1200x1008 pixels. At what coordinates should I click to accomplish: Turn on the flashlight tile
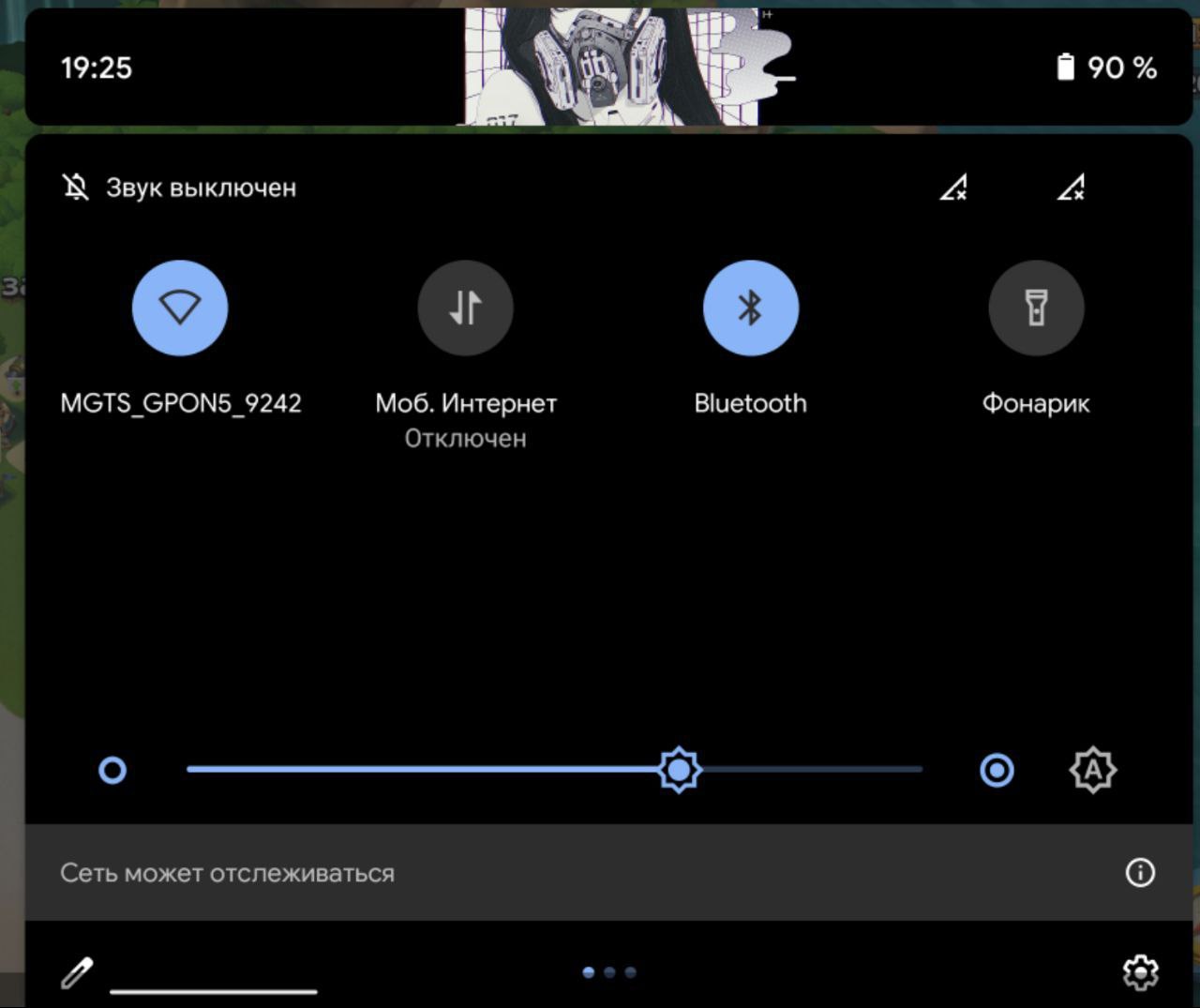click(x=1036, y=308)
